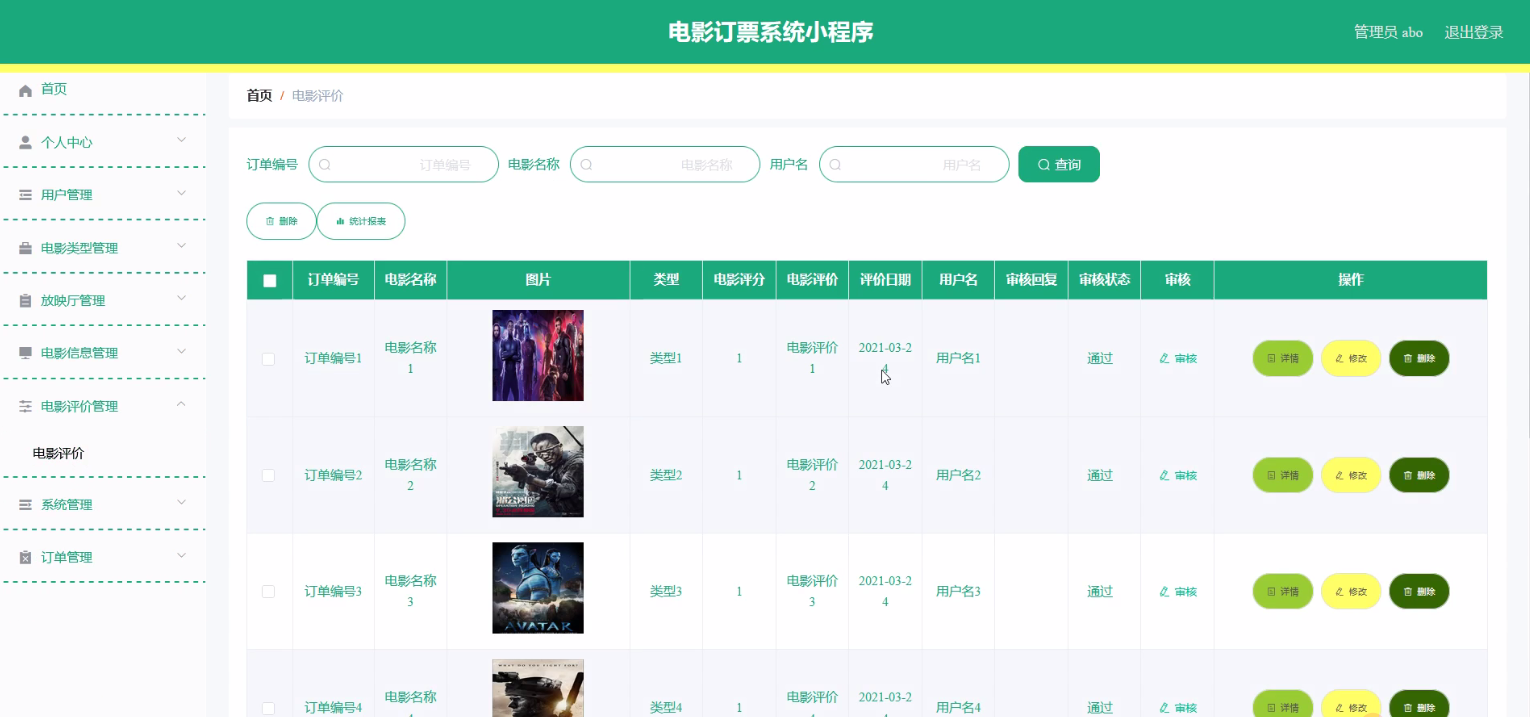
Task: Click the pencil 审核 icon for 订单编号3
Action: click(1164, 591)
